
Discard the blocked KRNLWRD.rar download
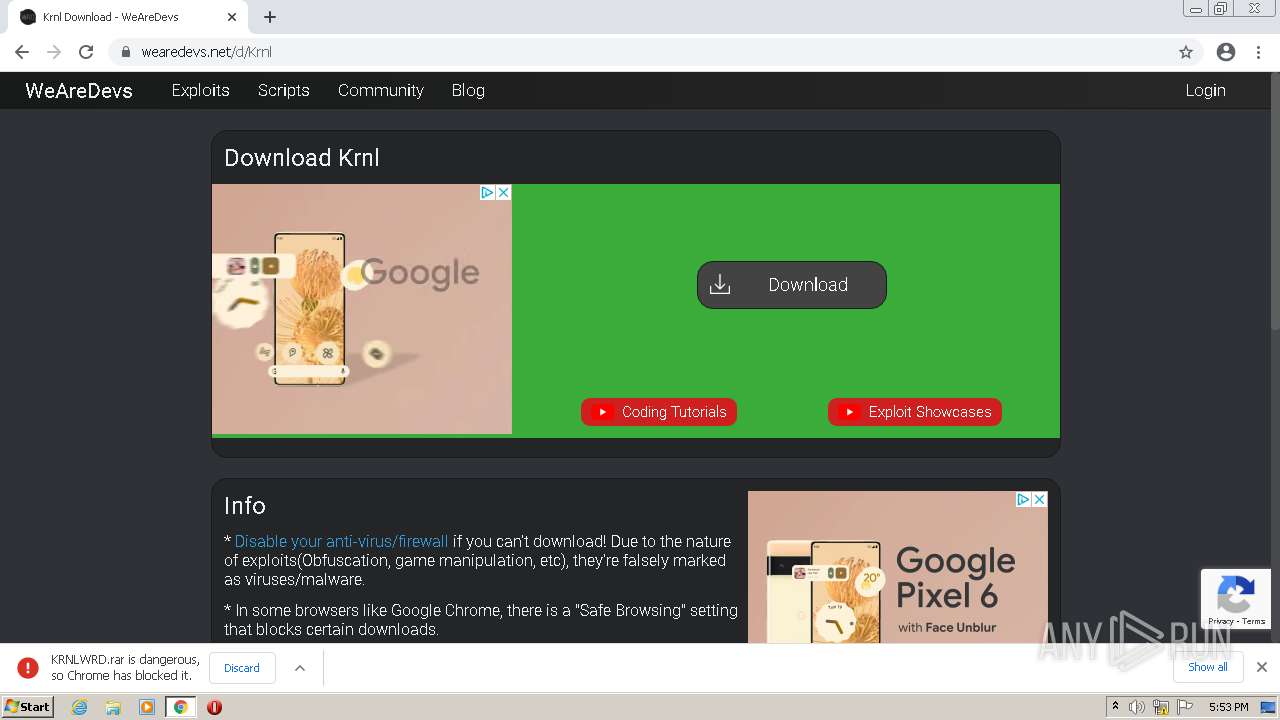[242, 668]
